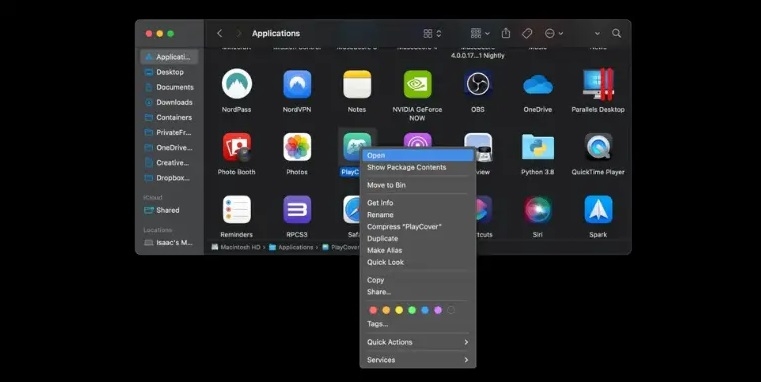Select the Notes app icon
This screenshot has width=761, height=382.
click(357, 84)
